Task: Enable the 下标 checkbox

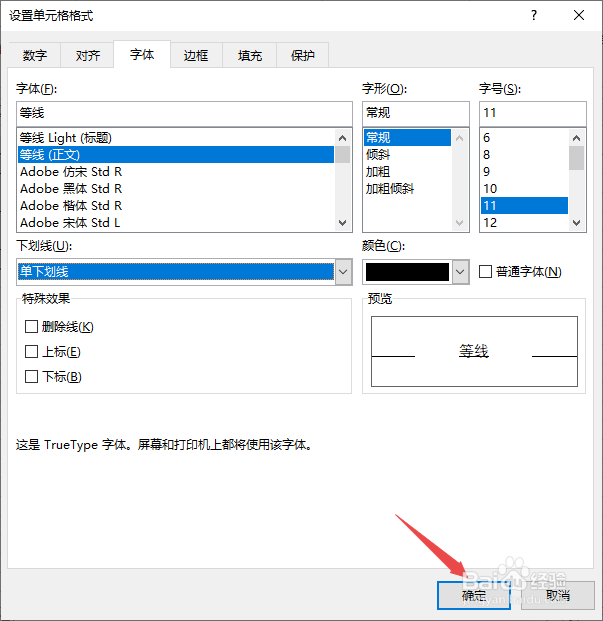Action: [x=31, y=376]
